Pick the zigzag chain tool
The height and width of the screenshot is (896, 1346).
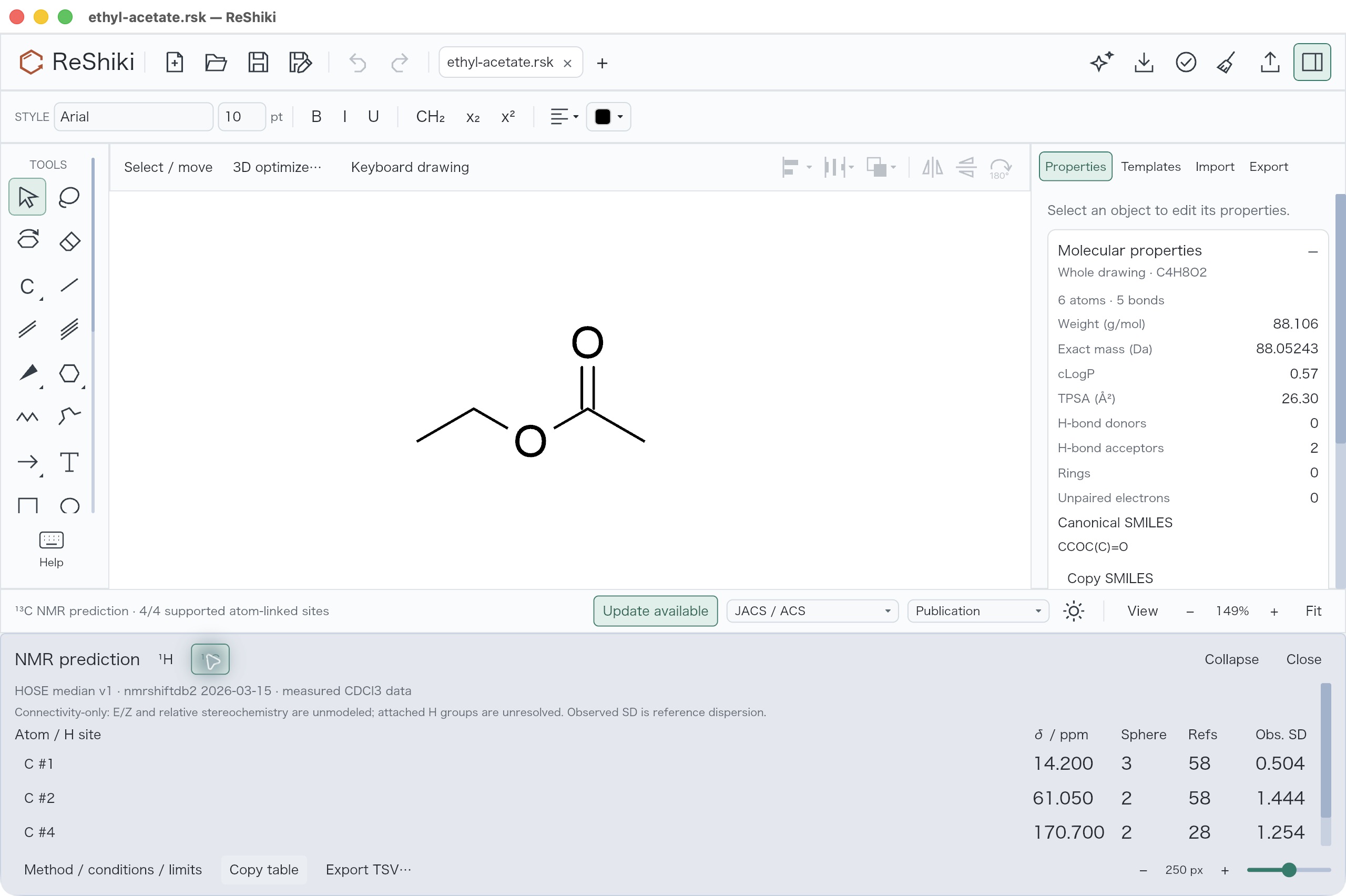[x=27, y=417]
